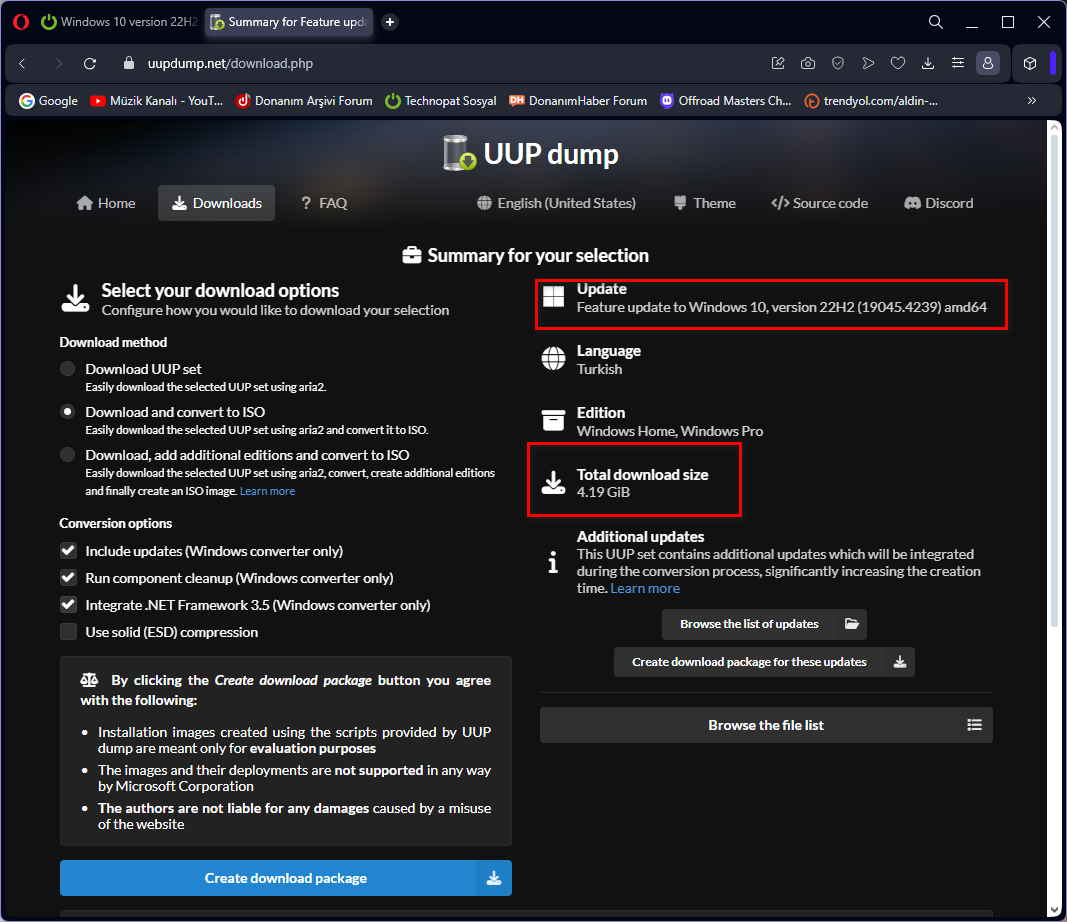Expand hidden bookmarks with double chevron
1067x922 pixels.
click(1032, 101)
